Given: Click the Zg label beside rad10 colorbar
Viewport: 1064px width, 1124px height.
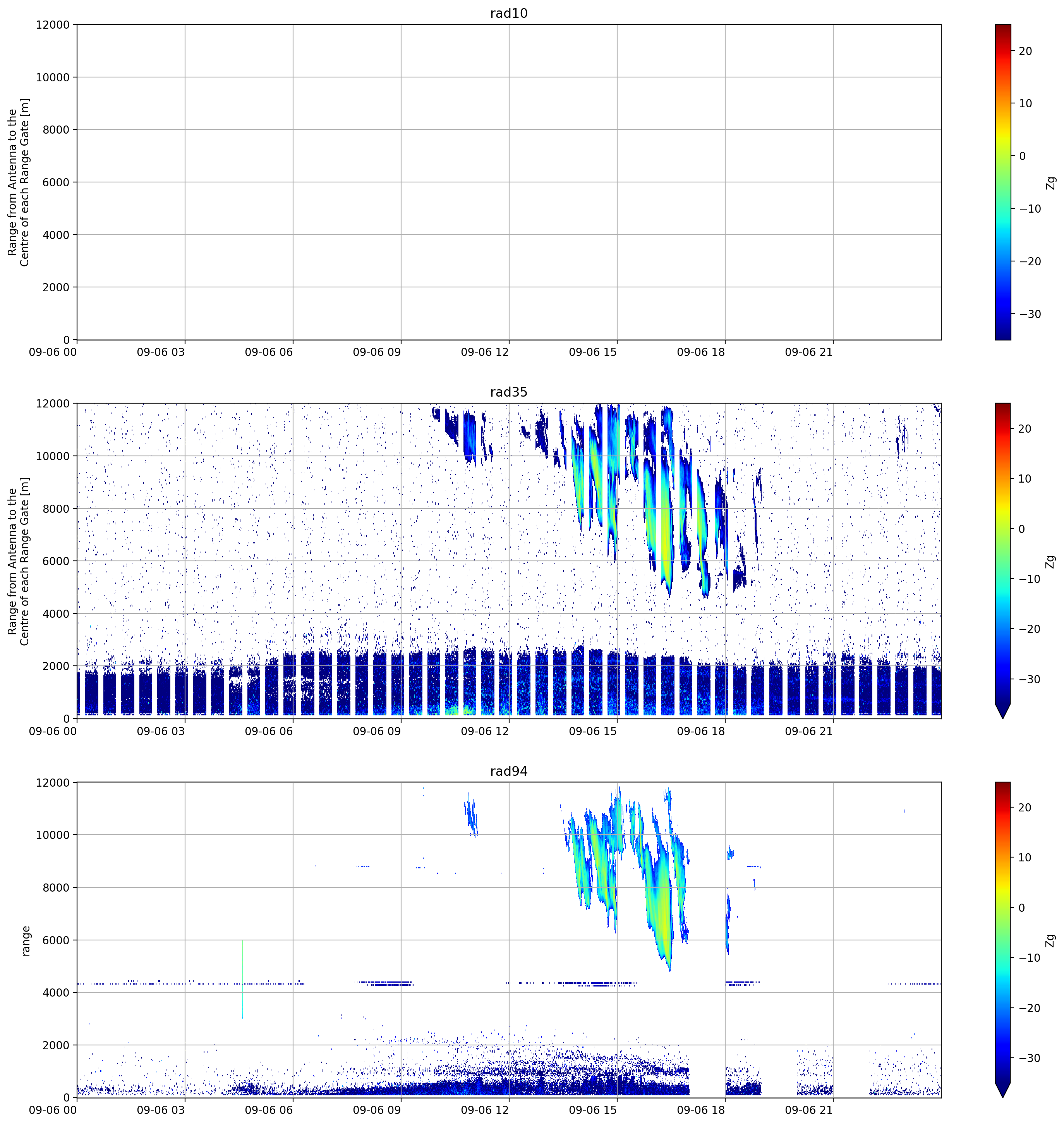Looking at the screenshot, I should tap(1051, 182).
